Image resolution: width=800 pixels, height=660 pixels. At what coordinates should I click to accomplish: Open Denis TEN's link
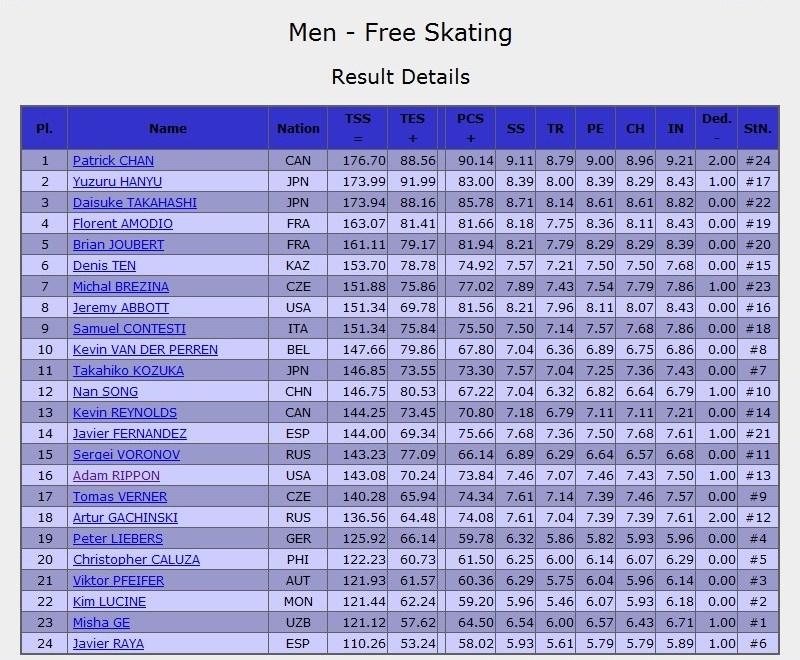[104, 266]
